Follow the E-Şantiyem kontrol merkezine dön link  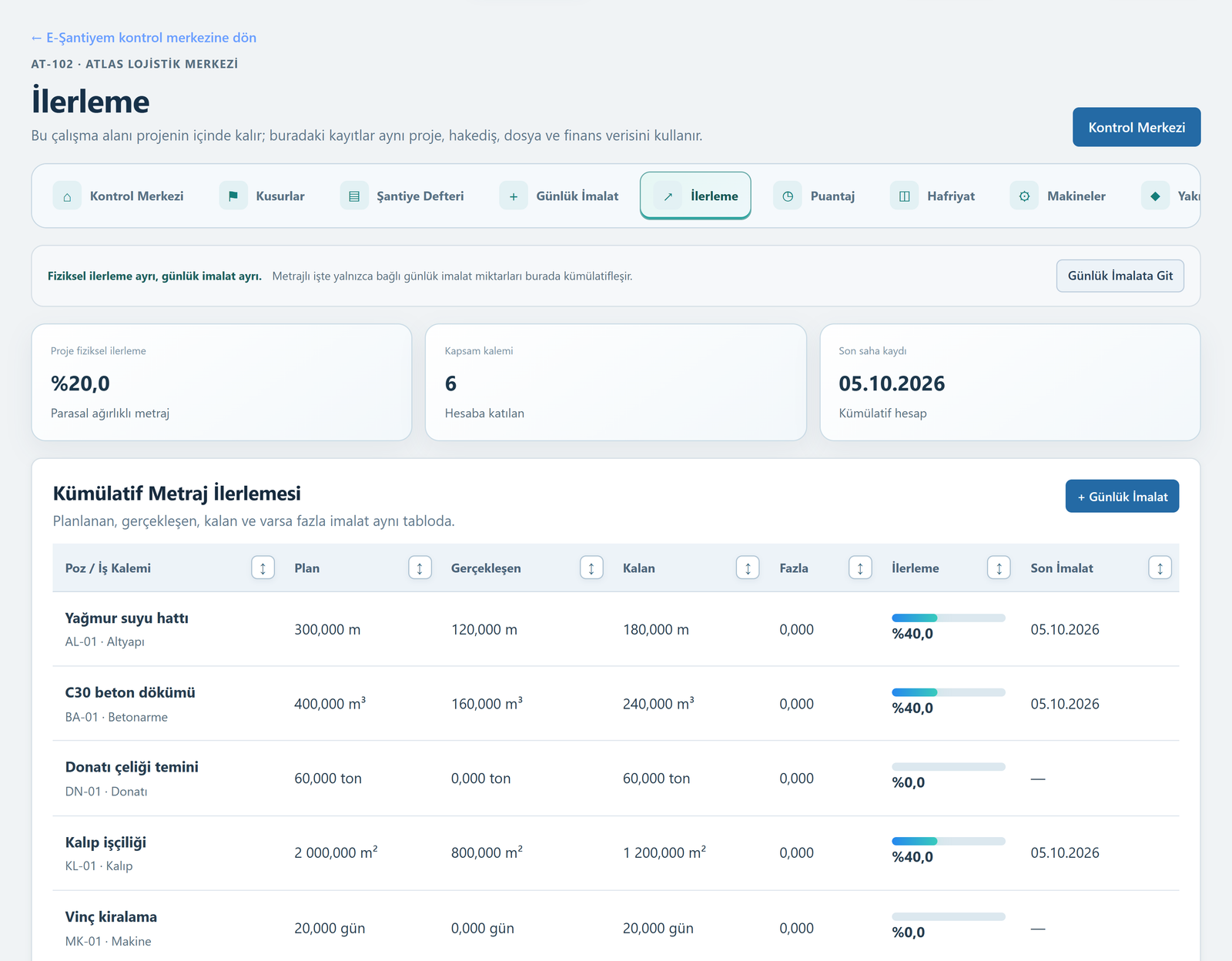pos(143,38)
